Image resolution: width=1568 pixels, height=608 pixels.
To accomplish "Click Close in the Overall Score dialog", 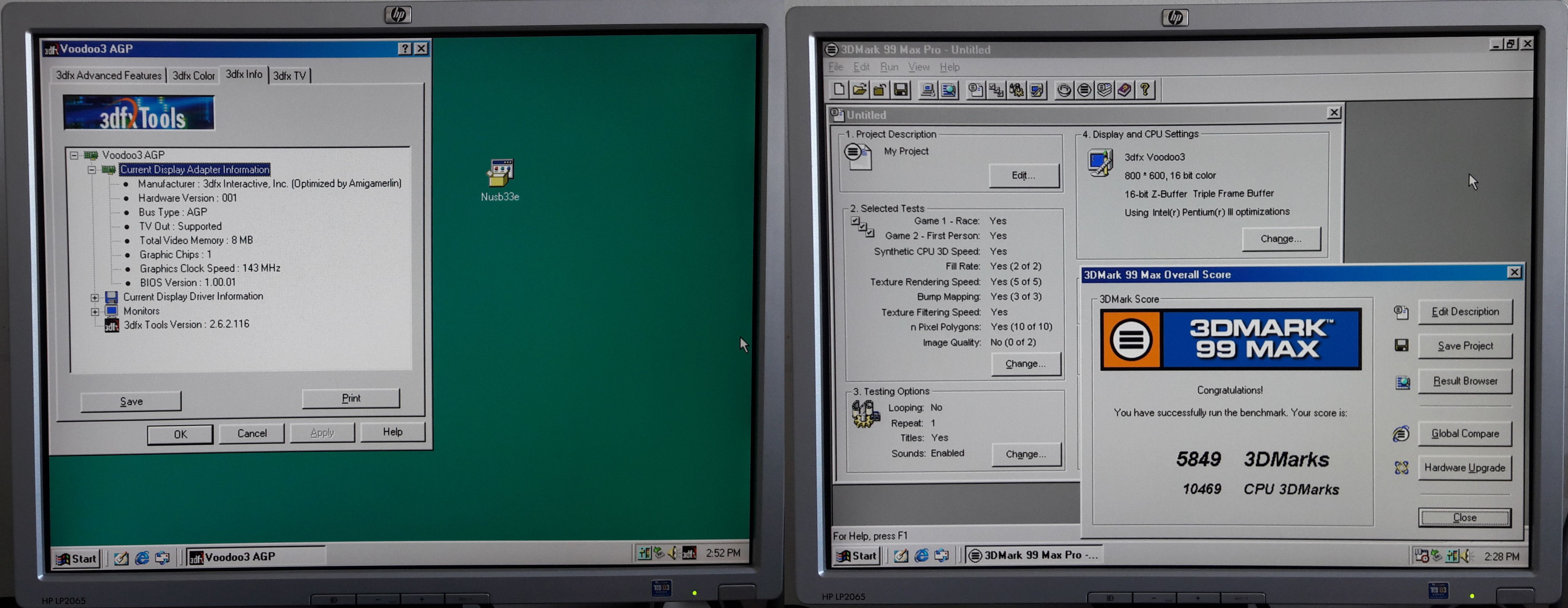I will coord(1464,517).
